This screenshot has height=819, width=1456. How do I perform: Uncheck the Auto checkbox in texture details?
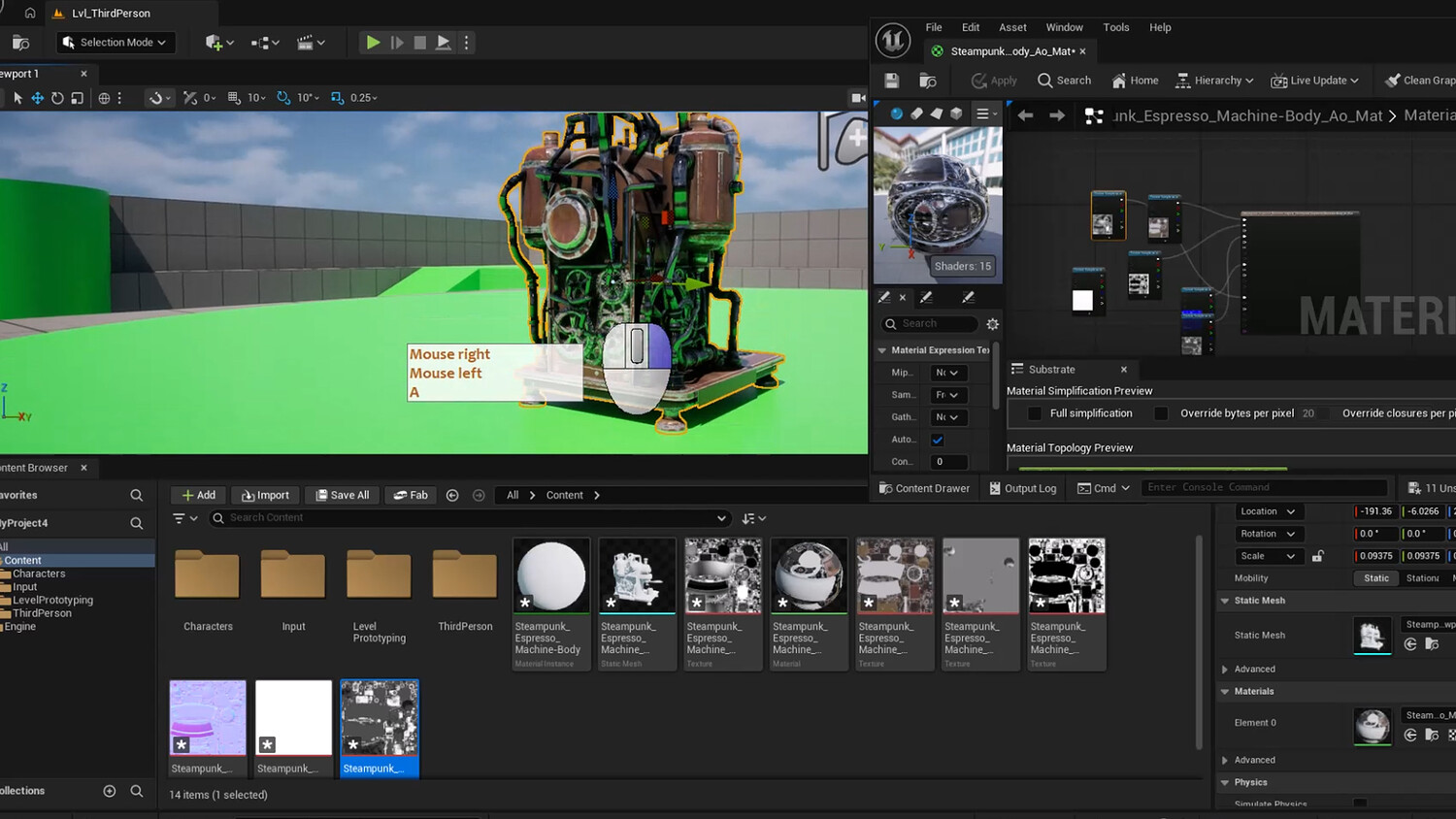pyautogui.click(x=938, y=440)
